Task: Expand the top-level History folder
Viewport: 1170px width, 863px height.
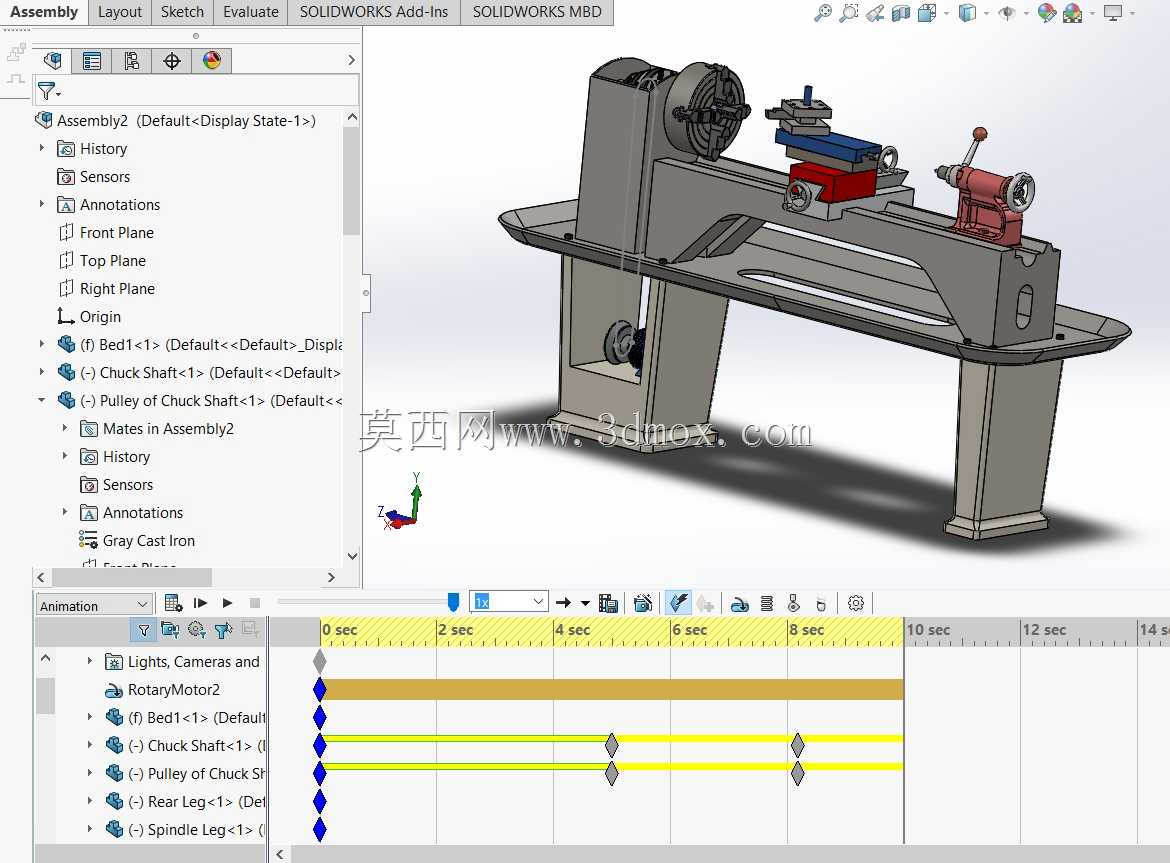Action: point(42,148)
